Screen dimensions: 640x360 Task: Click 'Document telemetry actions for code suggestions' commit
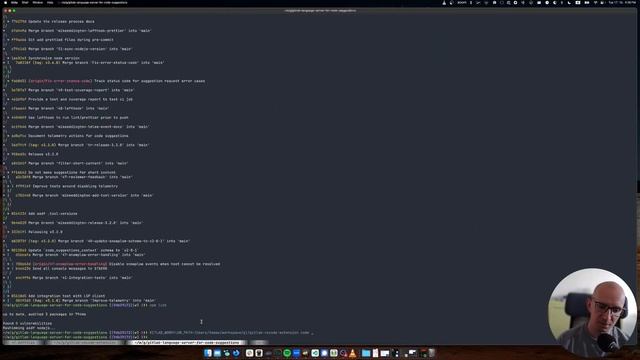click(x=70, y=136)
